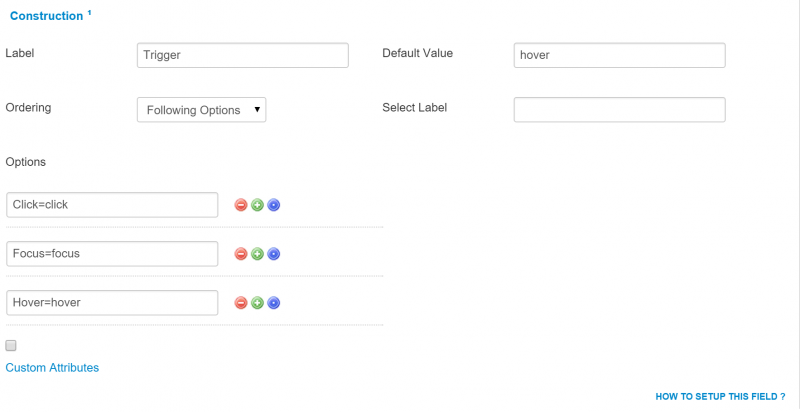Remove the Focus=focus option with red minus
The width and height of the screenshot is (800, 412).
coord(241,254)
